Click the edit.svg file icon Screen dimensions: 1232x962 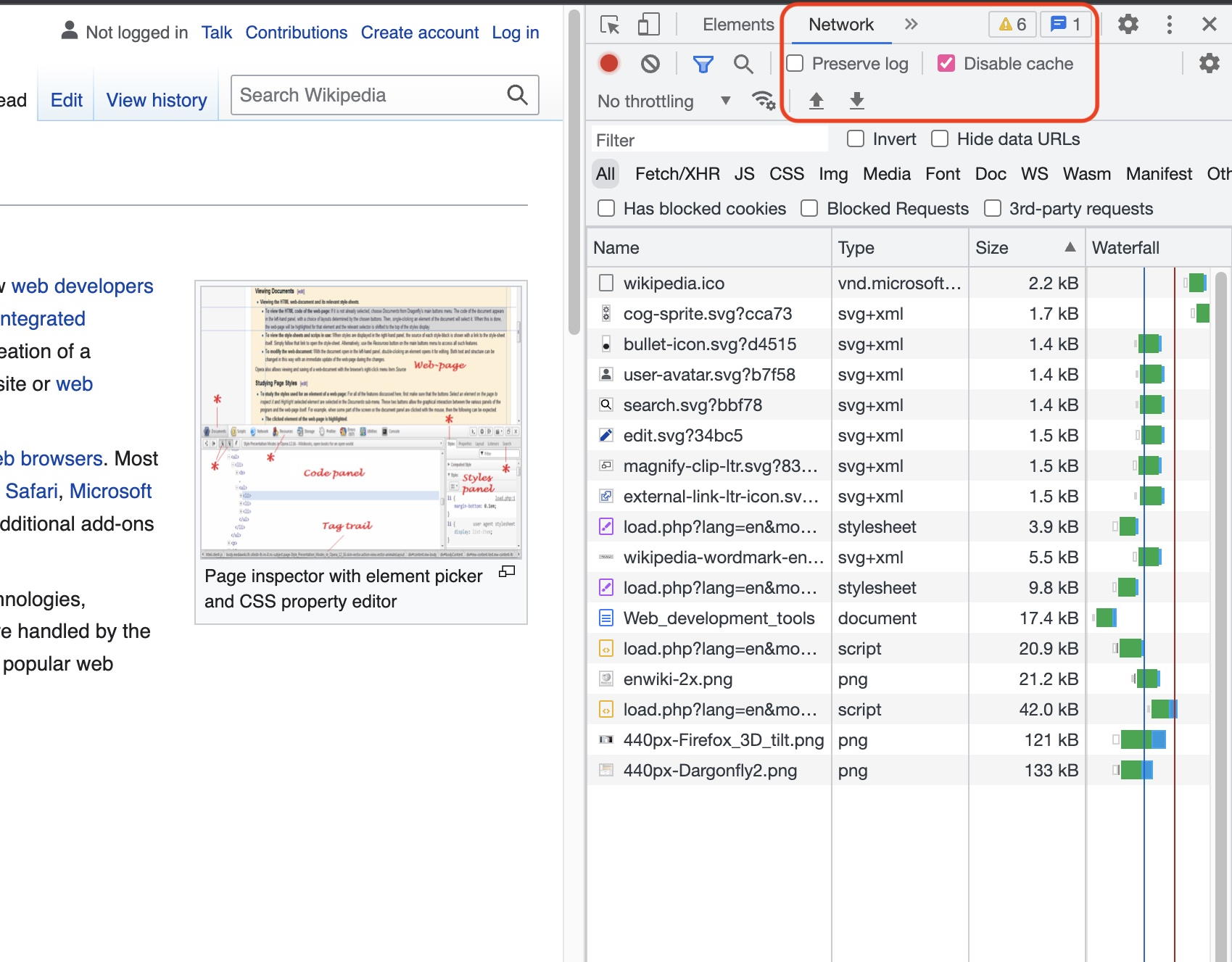click(x=606, y=435)
